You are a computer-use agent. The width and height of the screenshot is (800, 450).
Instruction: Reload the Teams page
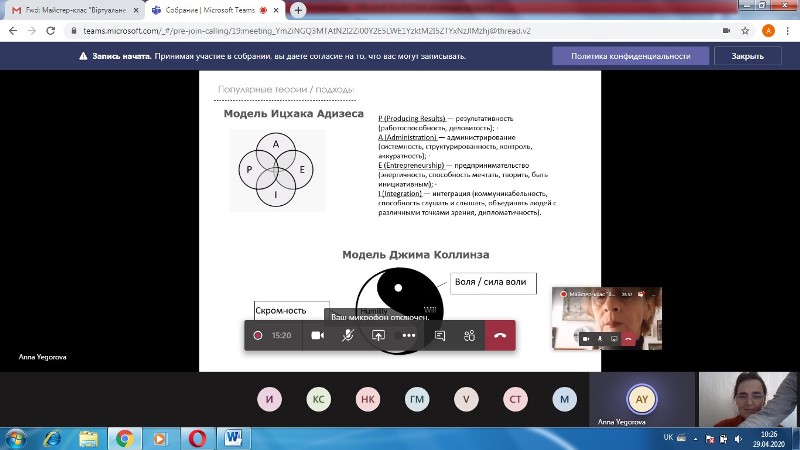tap(51, 31)
